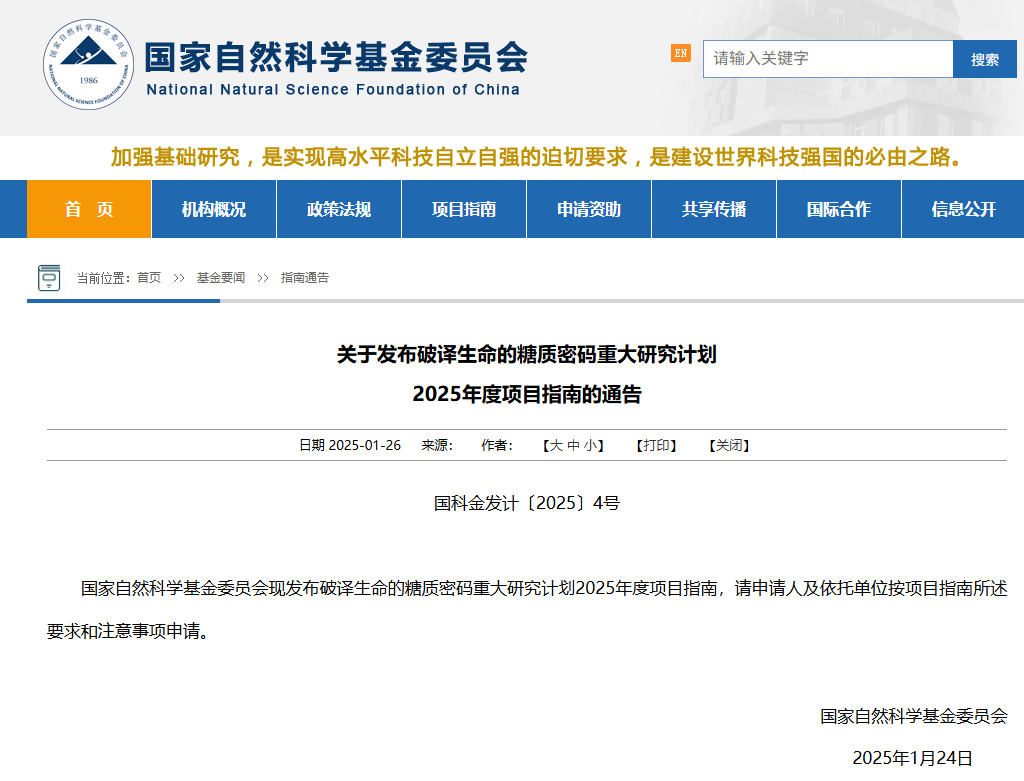Click the yellow slogan banner text
Image resolution: width=1024 pixels, height=781 pixels.
click(535, 157)
